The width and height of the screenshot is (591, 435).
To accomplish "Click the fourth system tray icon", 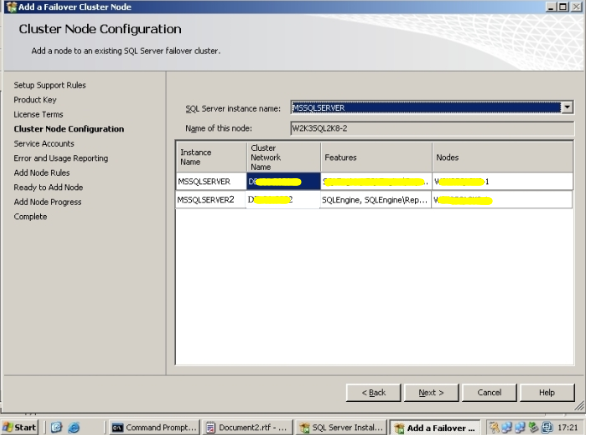I will coord(533,427).
